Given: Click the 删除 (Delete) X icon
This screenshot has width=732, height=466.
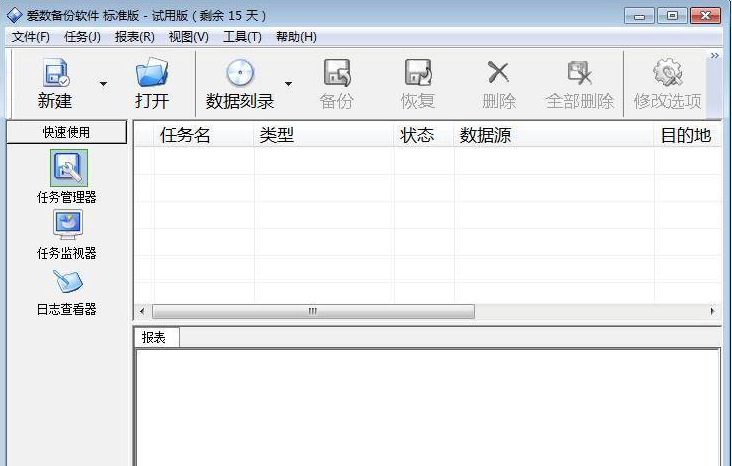Looking at the screenshot, I should (498, 72).
